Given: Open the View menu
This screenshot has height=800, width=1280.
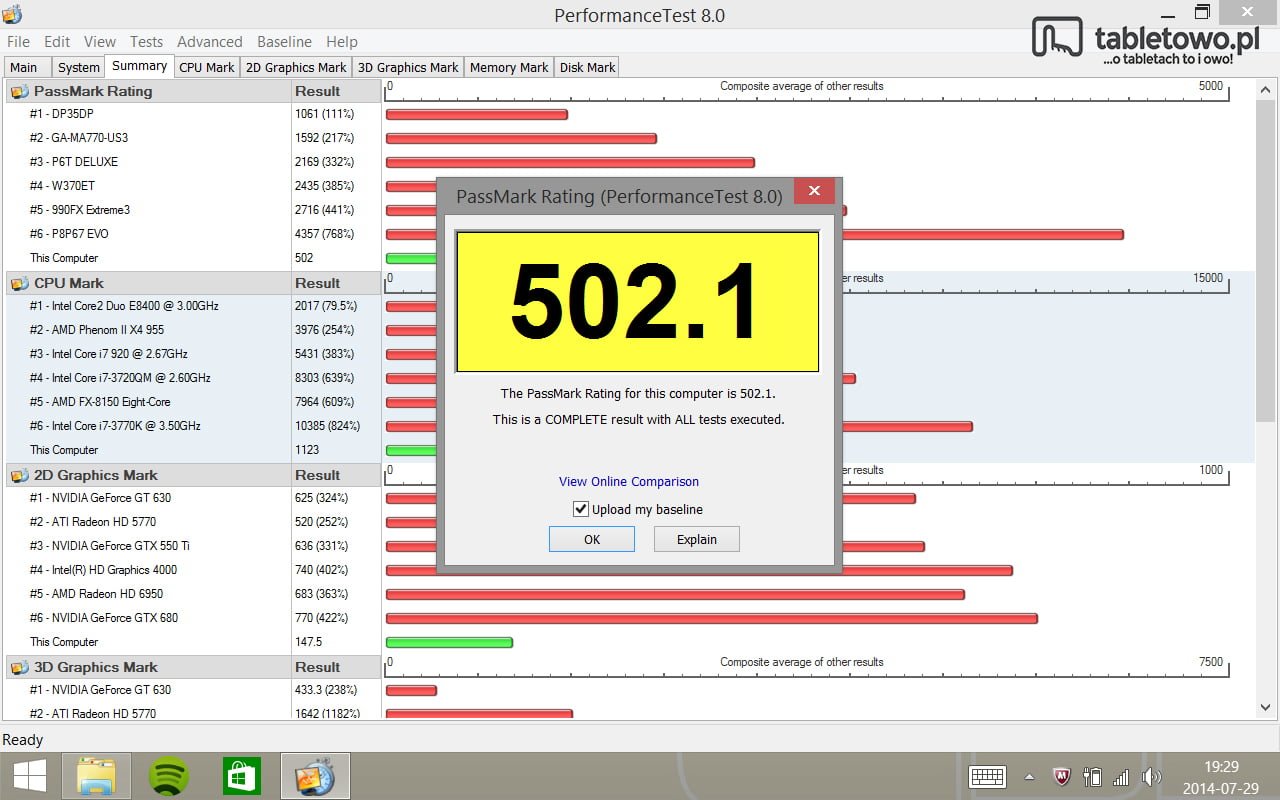Looking at the screenshot, I should coord(100,42).
